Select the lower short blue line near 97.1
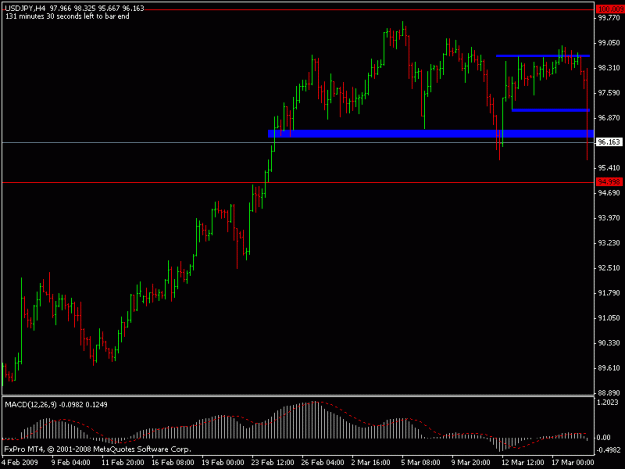625x469 pixels. (551, 110)
